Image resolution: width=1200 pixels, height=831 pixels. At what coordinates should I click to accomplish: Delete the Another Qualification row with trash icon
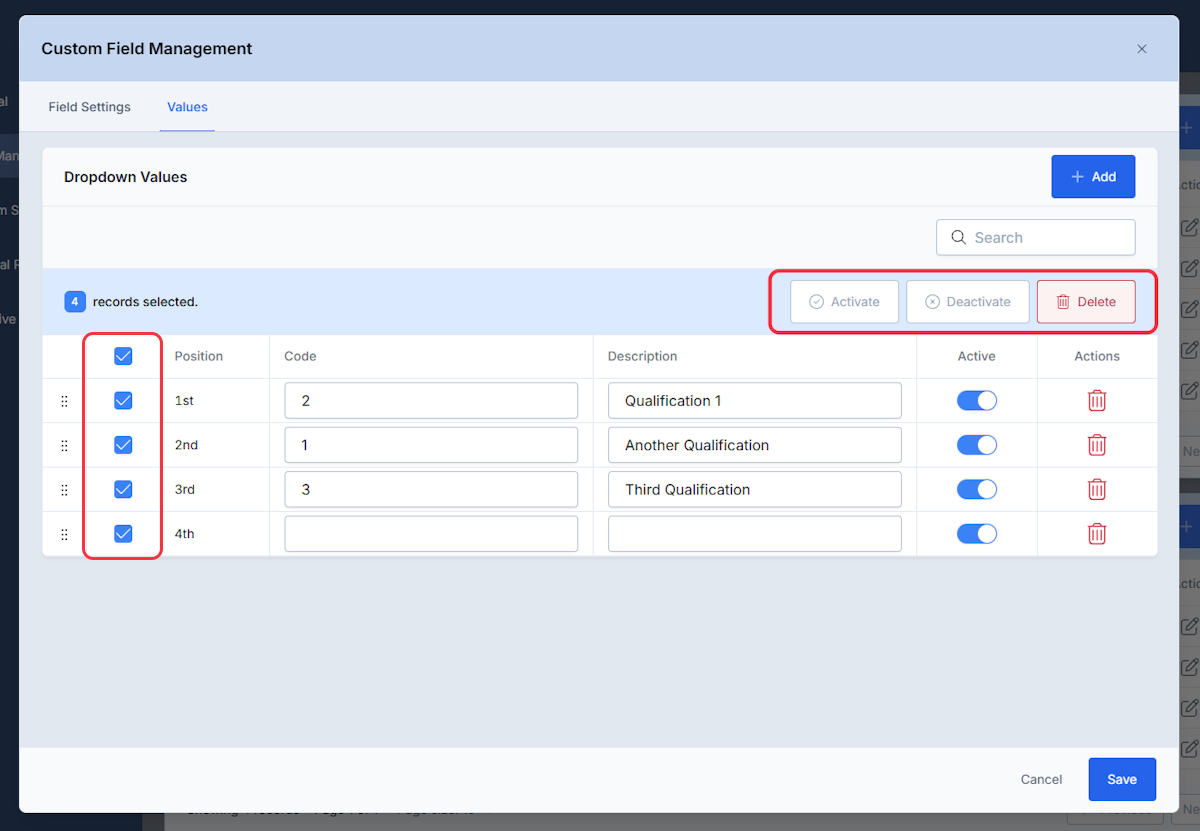(x=1097, y=445)
